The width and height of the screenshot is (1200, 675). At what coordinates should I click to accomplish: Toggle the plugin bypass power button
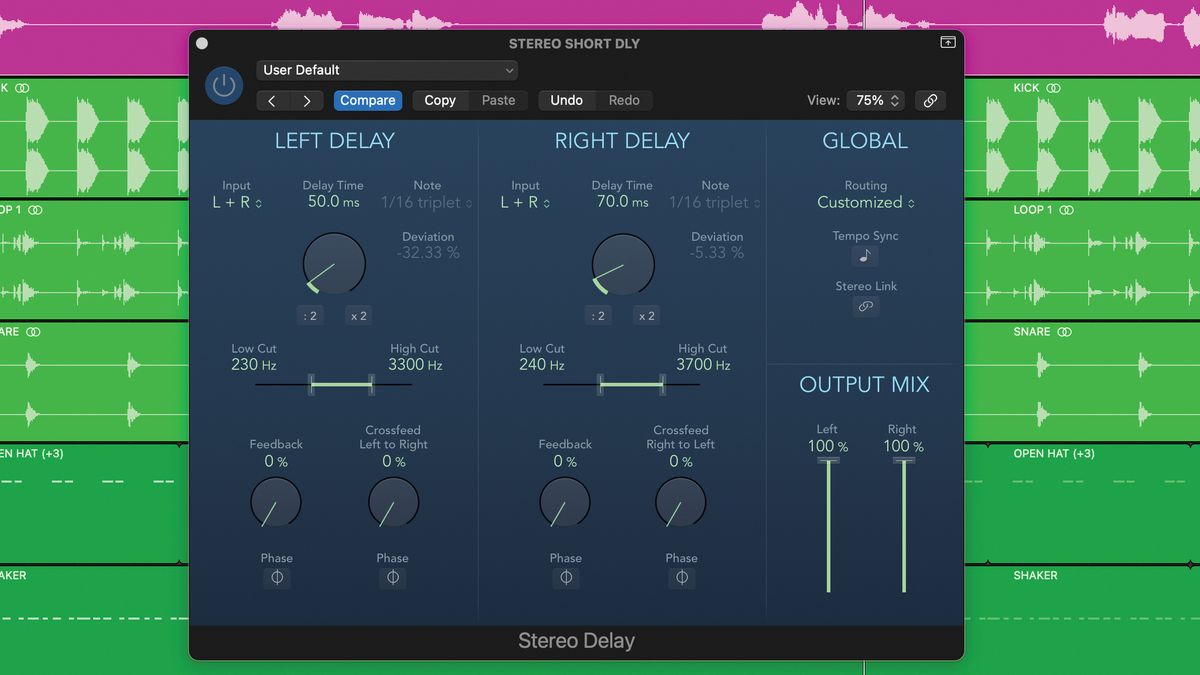[223, 85]
